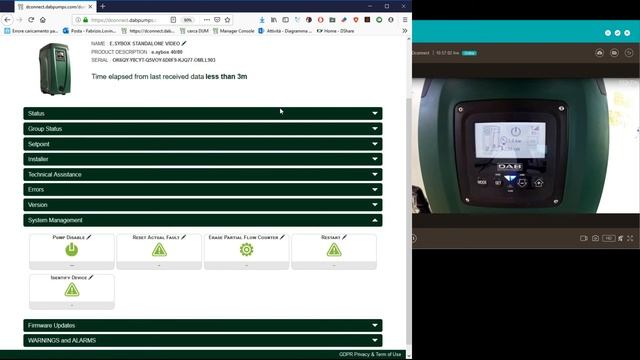
Task: Select the dconnect.dabpumps.com browser tab
Action: coord(55,7)
